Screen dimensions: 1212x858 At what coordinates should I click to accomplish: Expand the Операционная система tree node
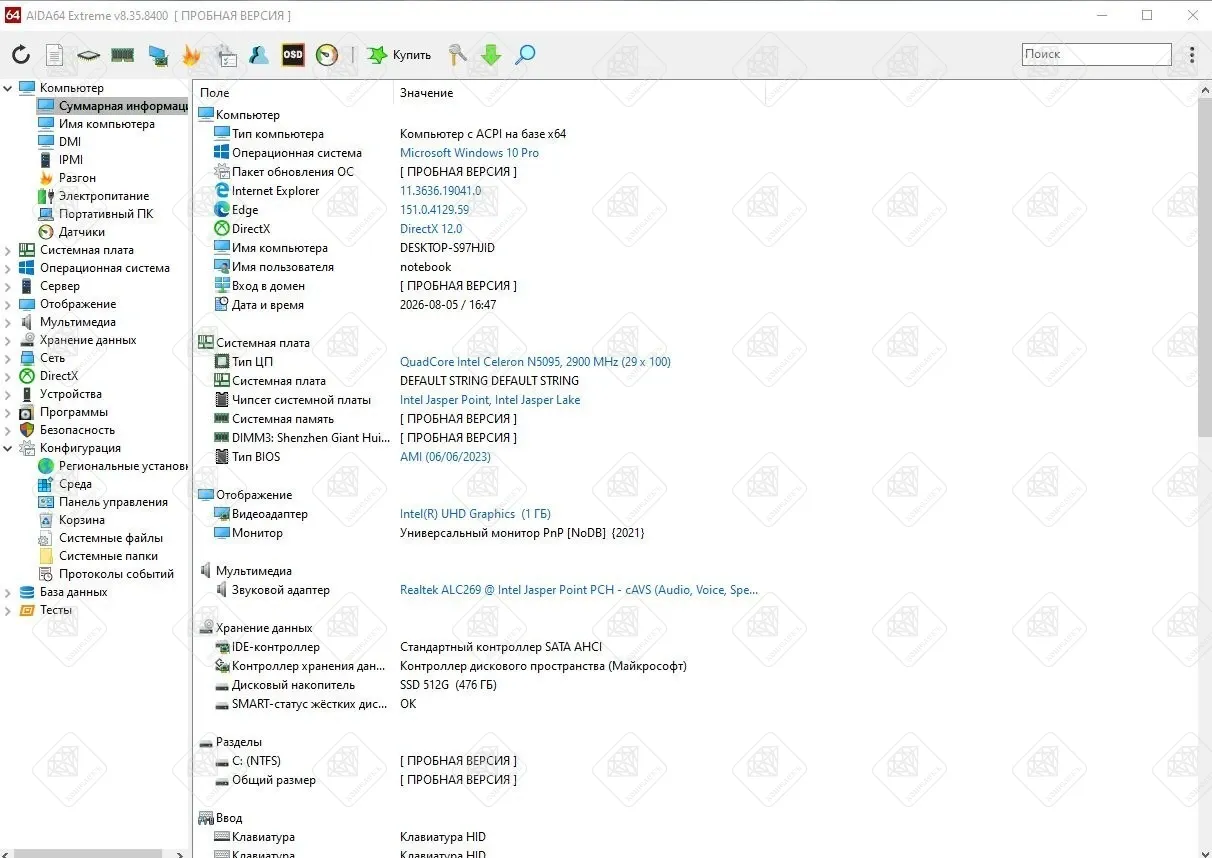8,268
